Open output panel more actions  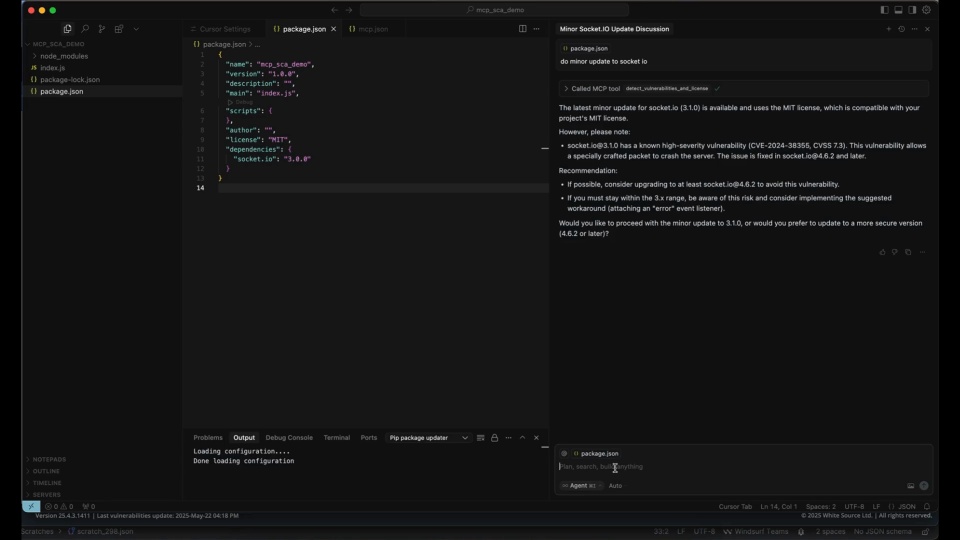point(508,438)
